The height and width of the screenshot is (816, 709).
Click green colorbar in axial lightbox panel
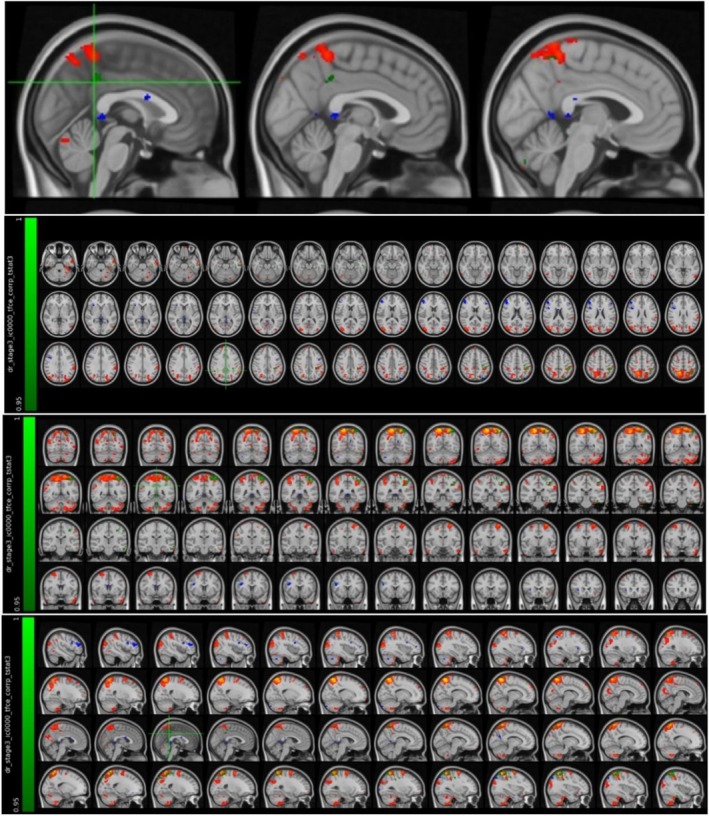coord(31,314)
